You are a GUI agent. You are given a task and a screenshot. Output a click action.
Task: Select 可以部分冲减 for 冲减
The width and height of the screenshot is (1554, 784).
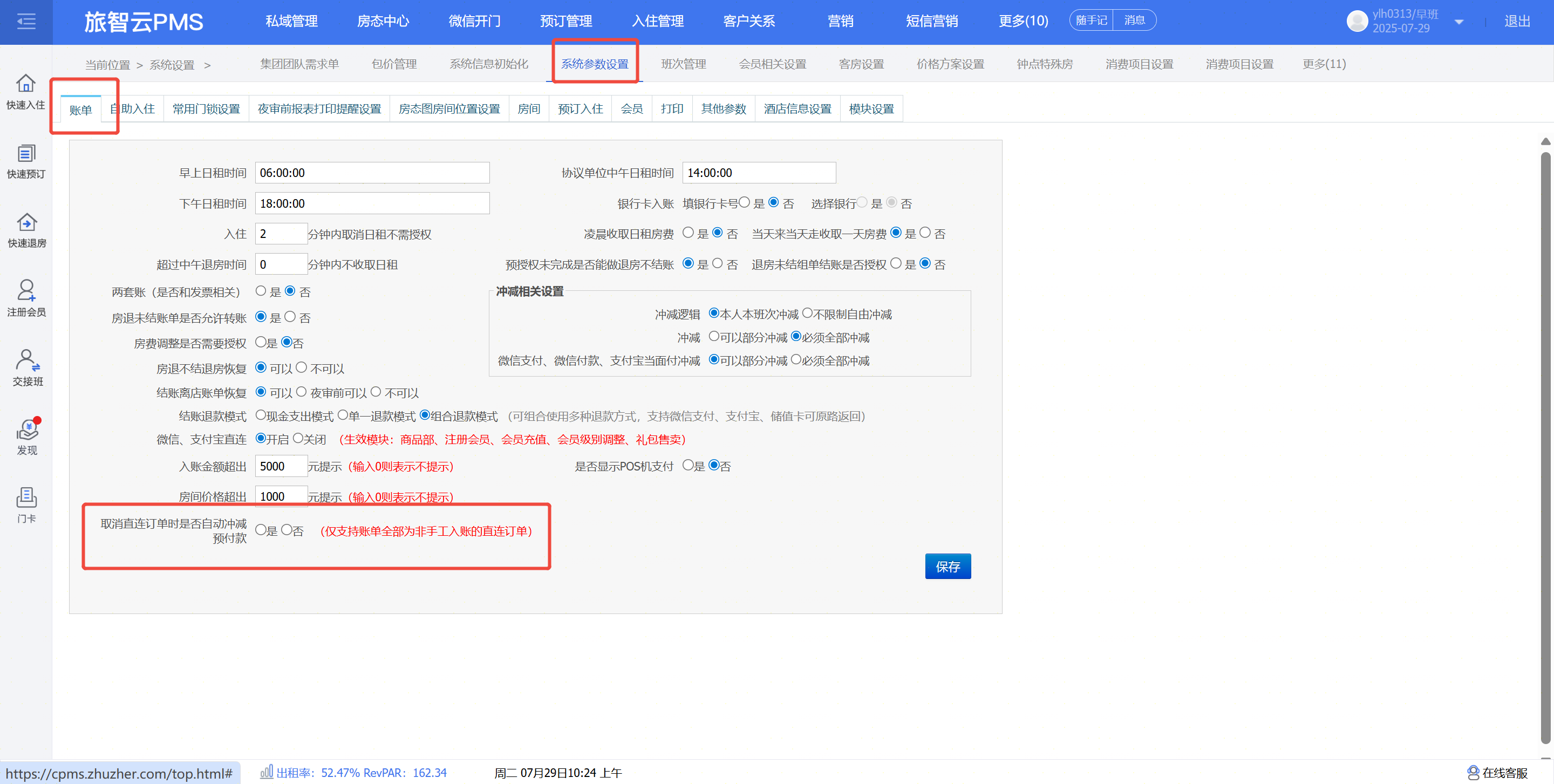pos(714,337)
